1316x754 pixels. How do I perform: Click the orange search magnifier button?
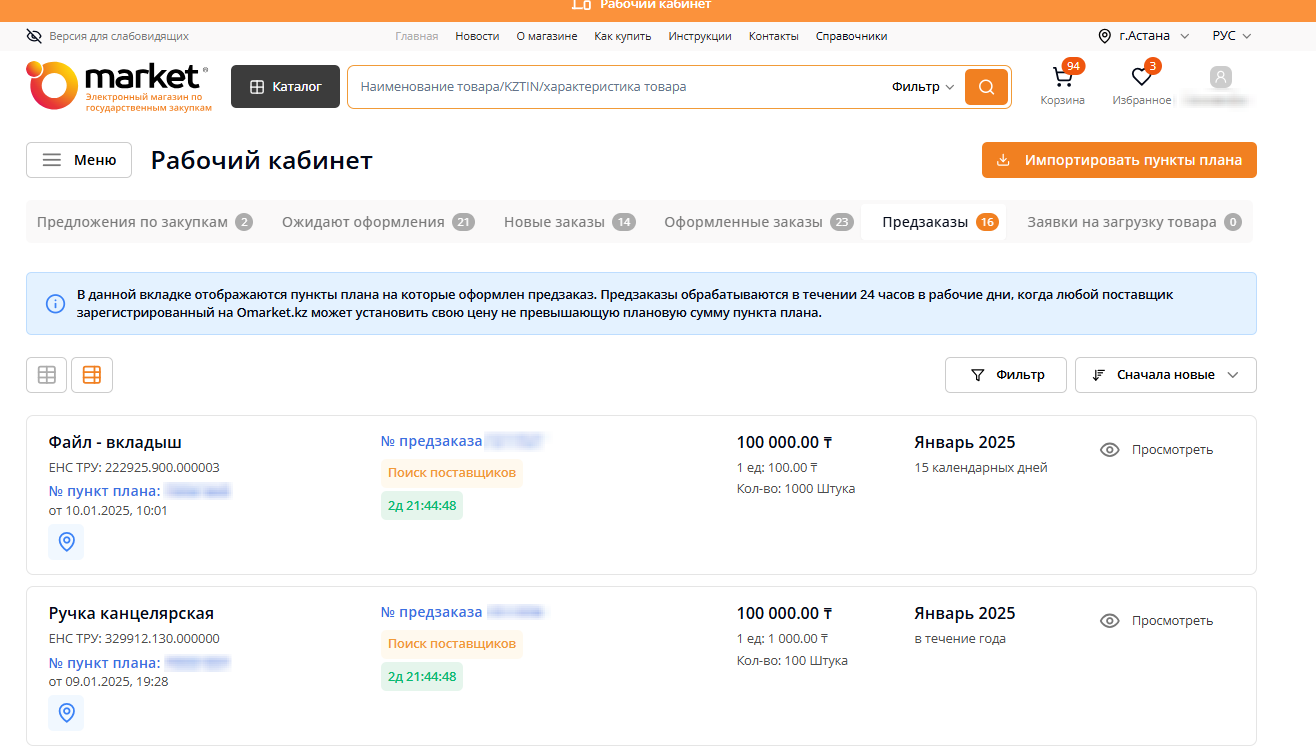coord(986,87)
